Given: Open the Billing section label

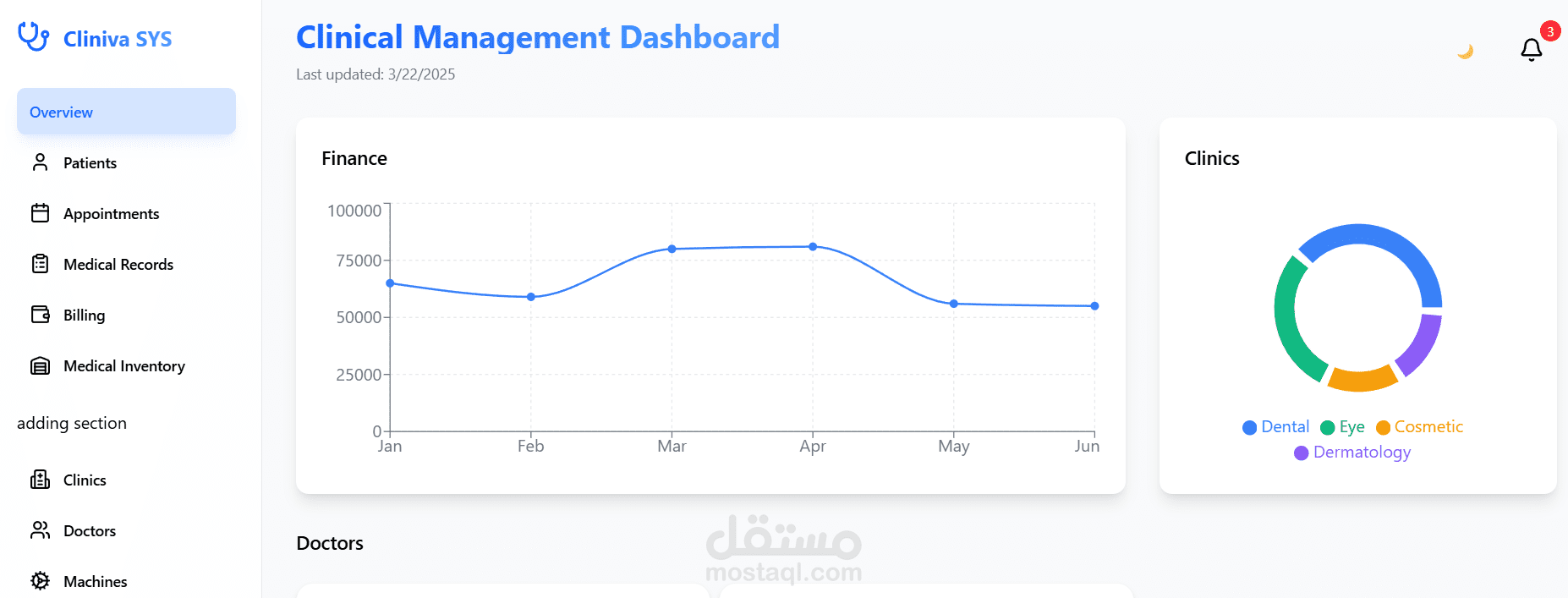Looking at the screenshot, I should click(x=84, y=315).
